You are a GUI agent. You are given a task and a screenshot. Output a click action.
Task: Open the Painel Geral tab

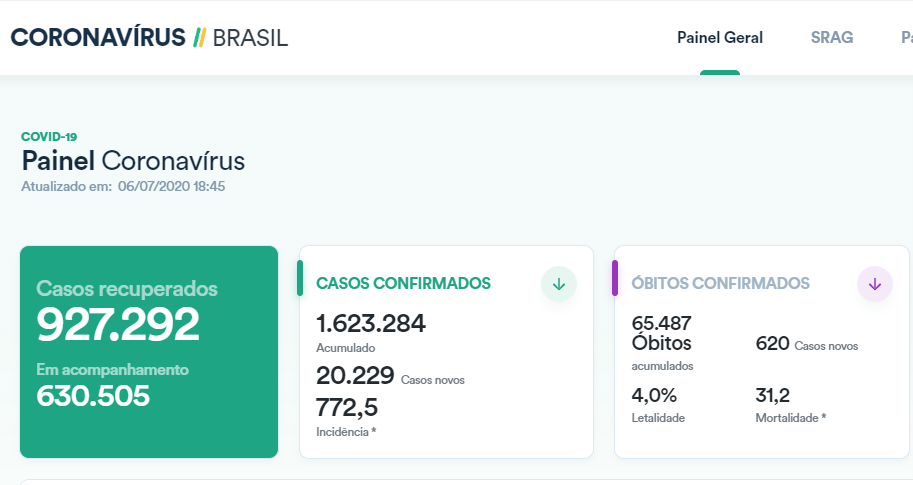tap(720, 38)
